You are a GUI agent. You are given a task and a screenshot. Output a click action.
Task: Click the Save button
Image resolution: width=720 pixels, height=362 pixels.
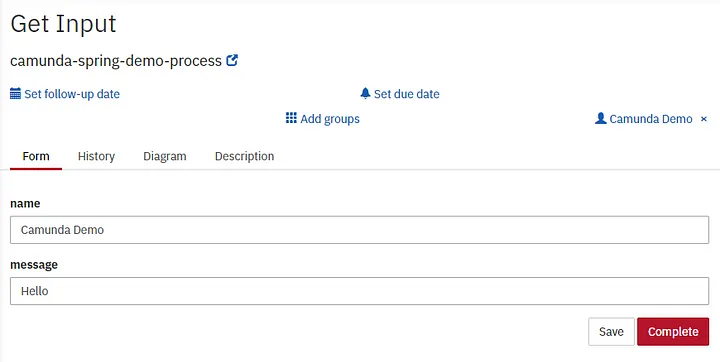pos(611,332)
